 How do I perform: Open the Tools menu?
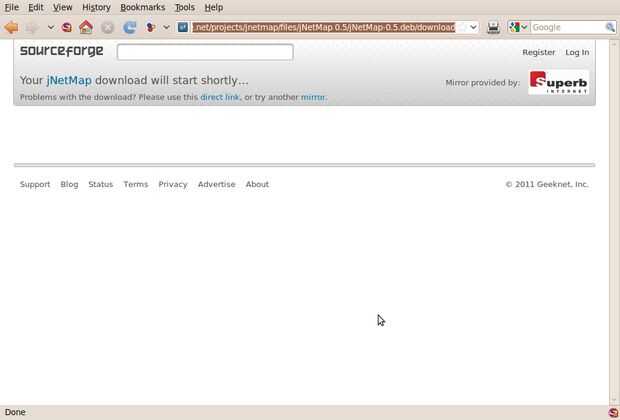pos(185,8)
